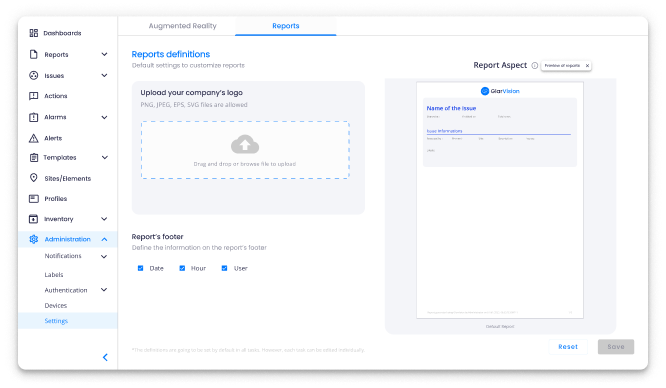This screenshot has height=388, width=666.
Task: Select the Reports tab at top
Action: coord(286,26)
